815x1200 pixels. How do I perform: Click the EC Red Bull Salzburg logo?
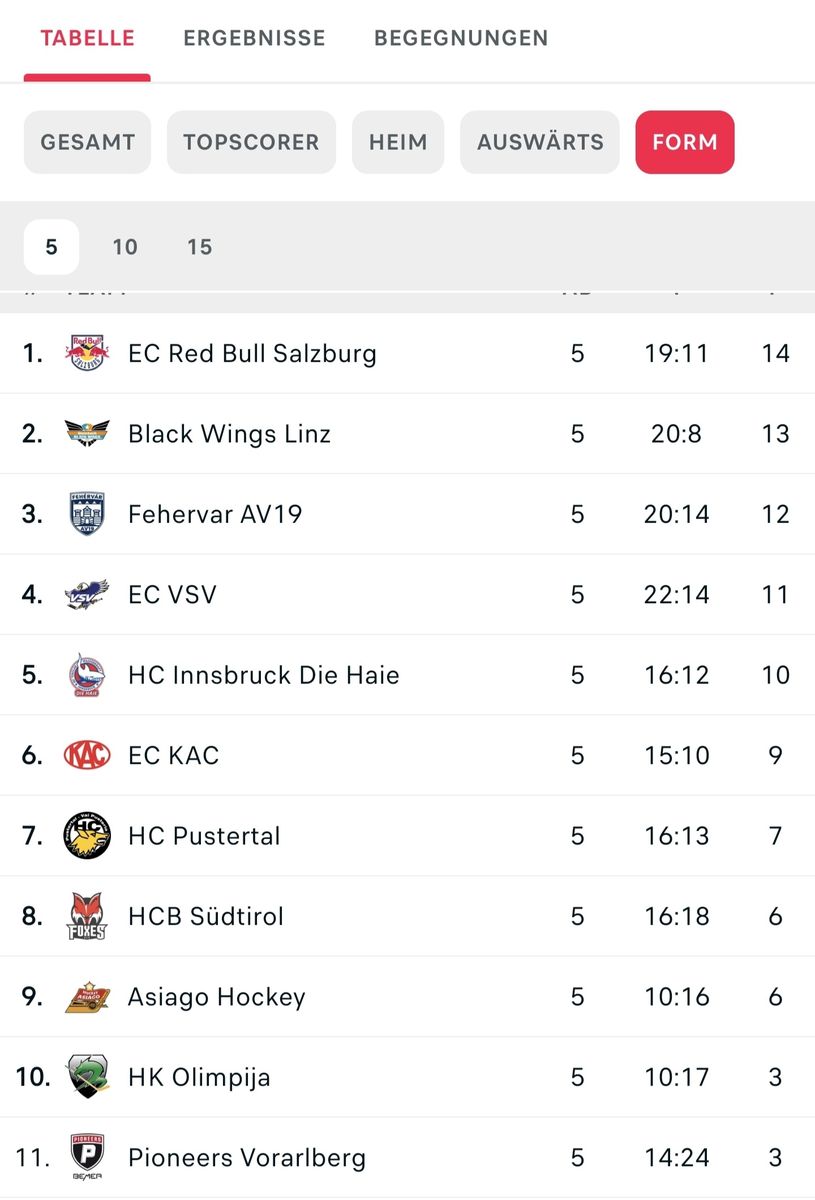87,353
